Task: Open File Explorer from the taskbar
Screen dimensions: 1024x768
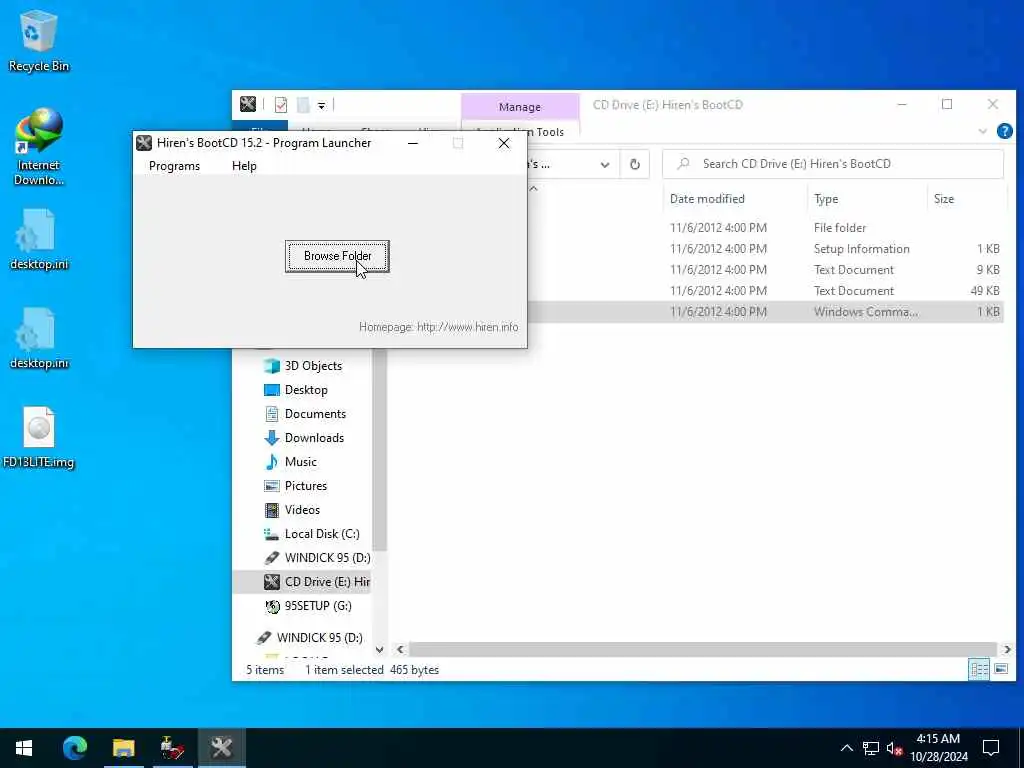Action: point(123,748)
